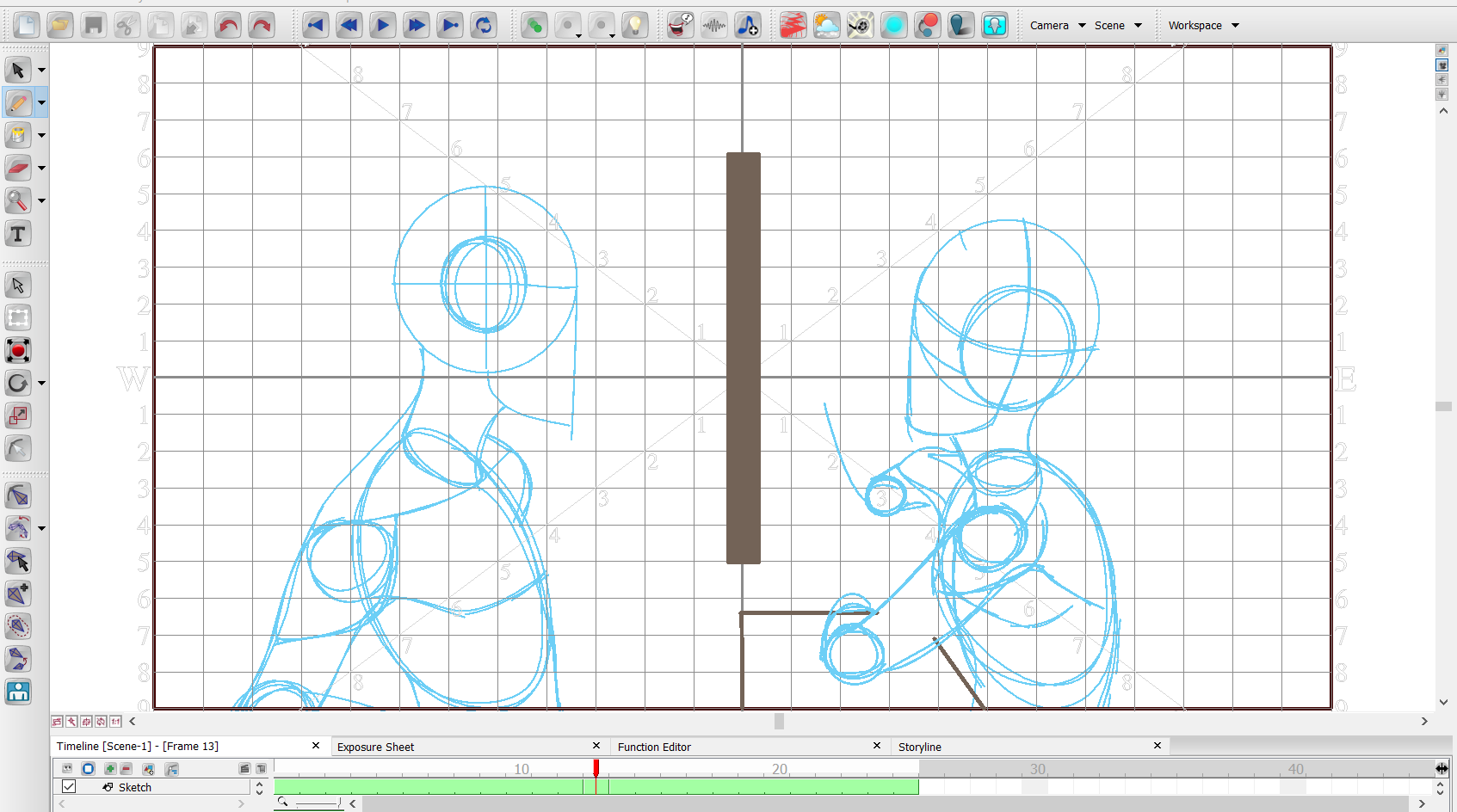Click the add sound music note icon
The height and width of the screenshot is (812, 1457).
[747, 26]
